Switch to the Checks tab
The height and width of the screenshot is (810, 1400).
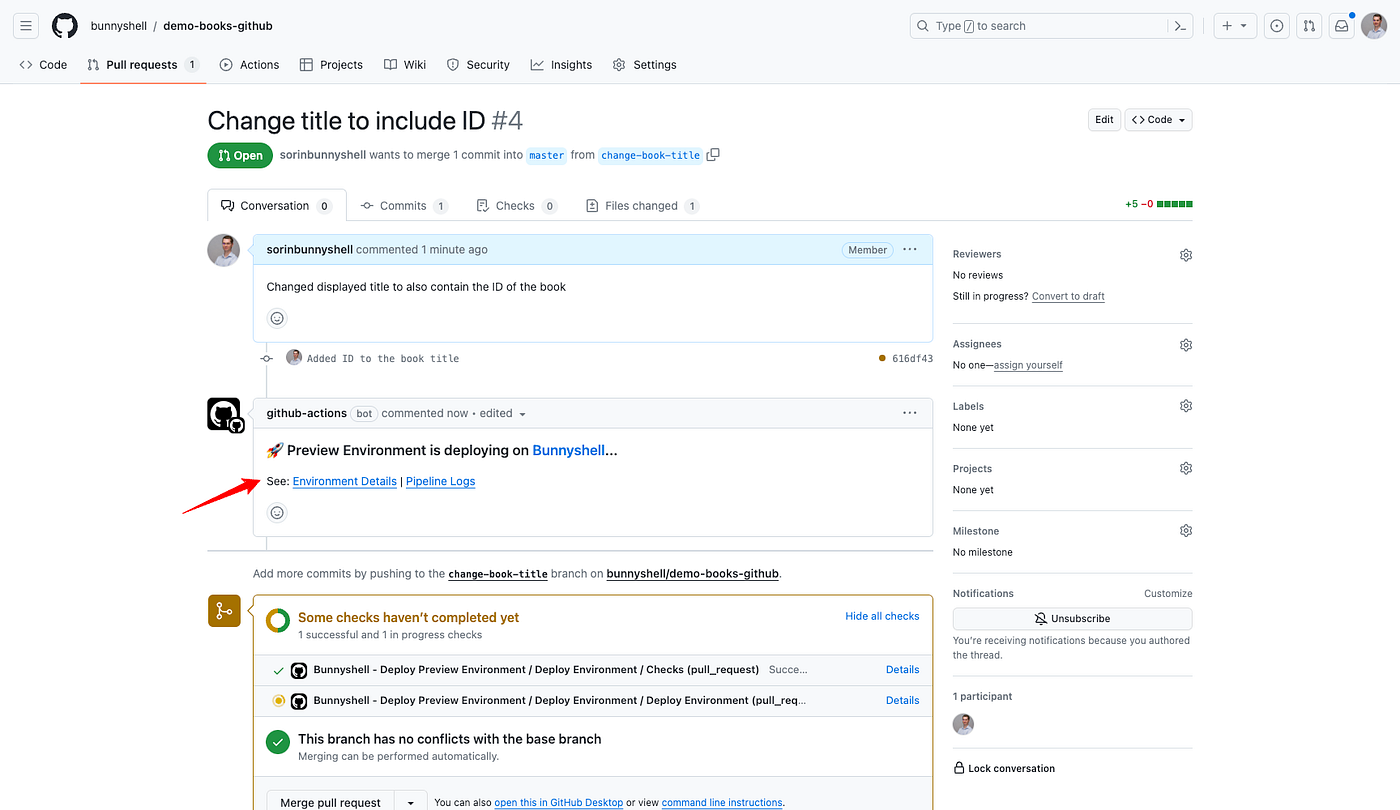pos(516,206)
